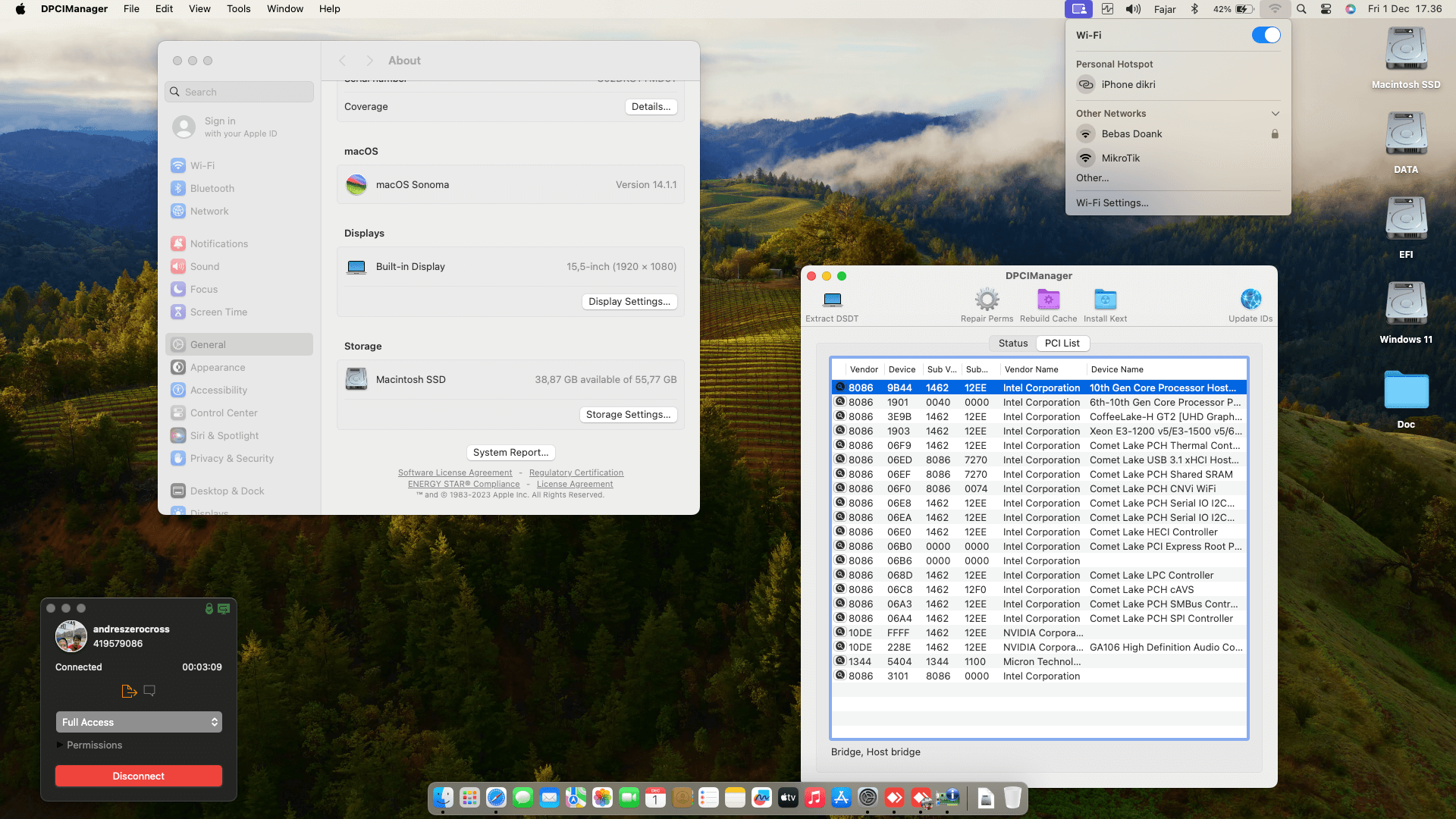Click the Extract DSDT toolbar icon
1456x819 pixels.
(832, 300)
